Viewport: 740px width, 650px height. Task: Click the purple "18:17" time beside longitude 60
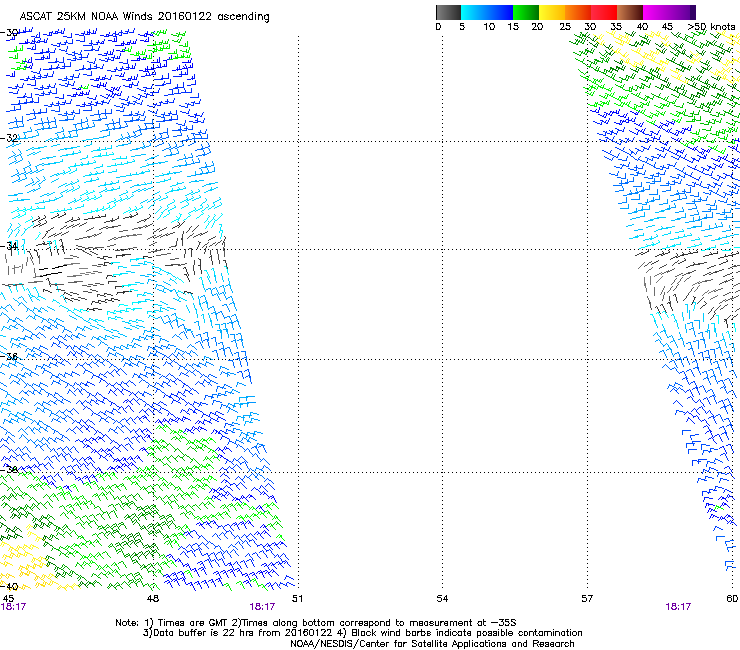point(678,607)
